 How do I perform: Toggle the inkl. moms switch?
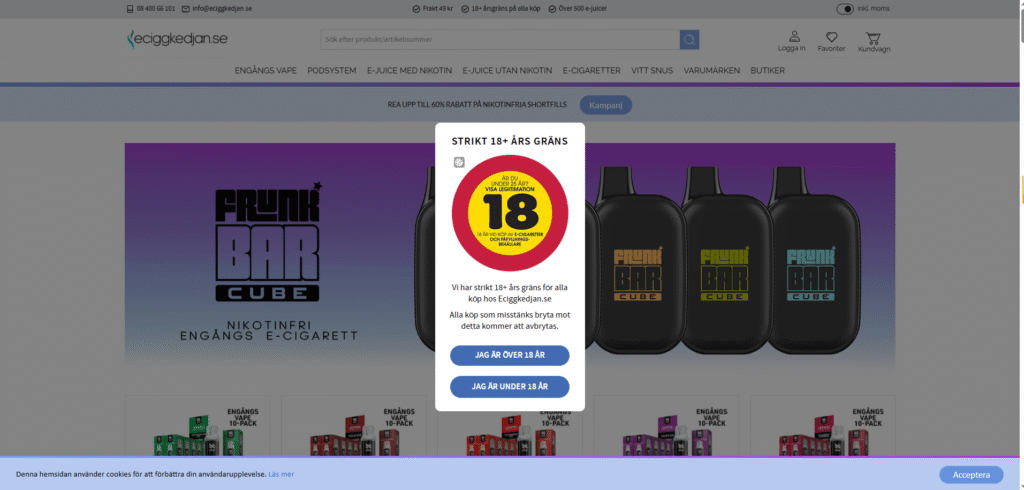point(845,8)
